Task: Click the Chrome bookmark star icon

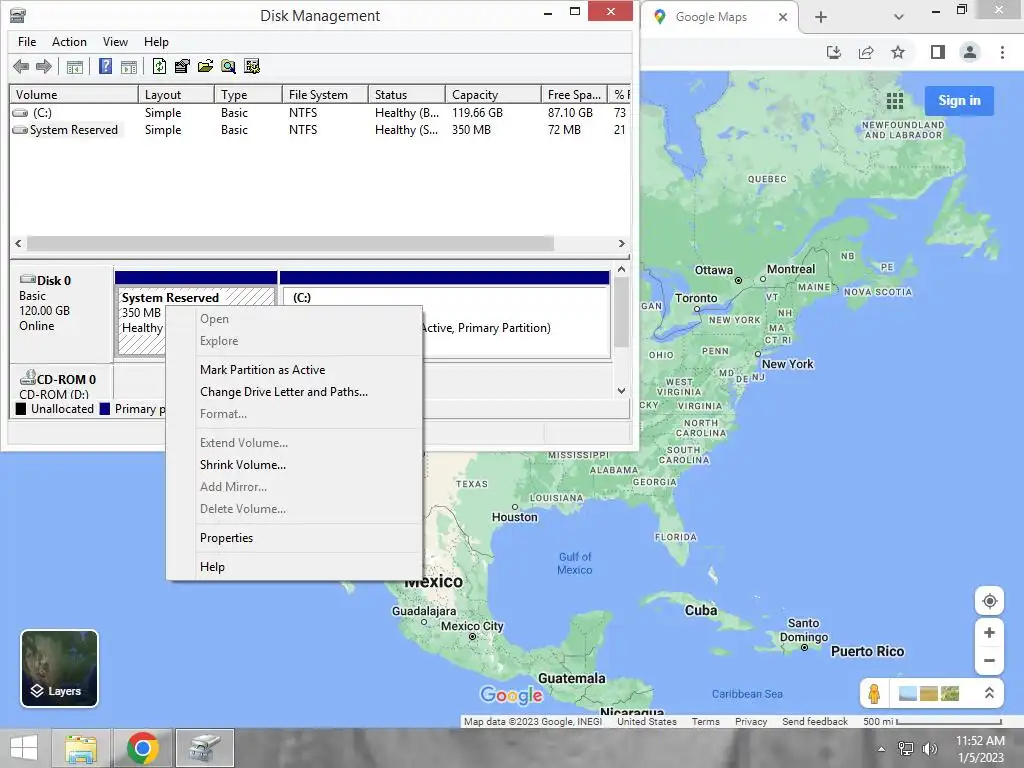Action: (x=898, y=52)
